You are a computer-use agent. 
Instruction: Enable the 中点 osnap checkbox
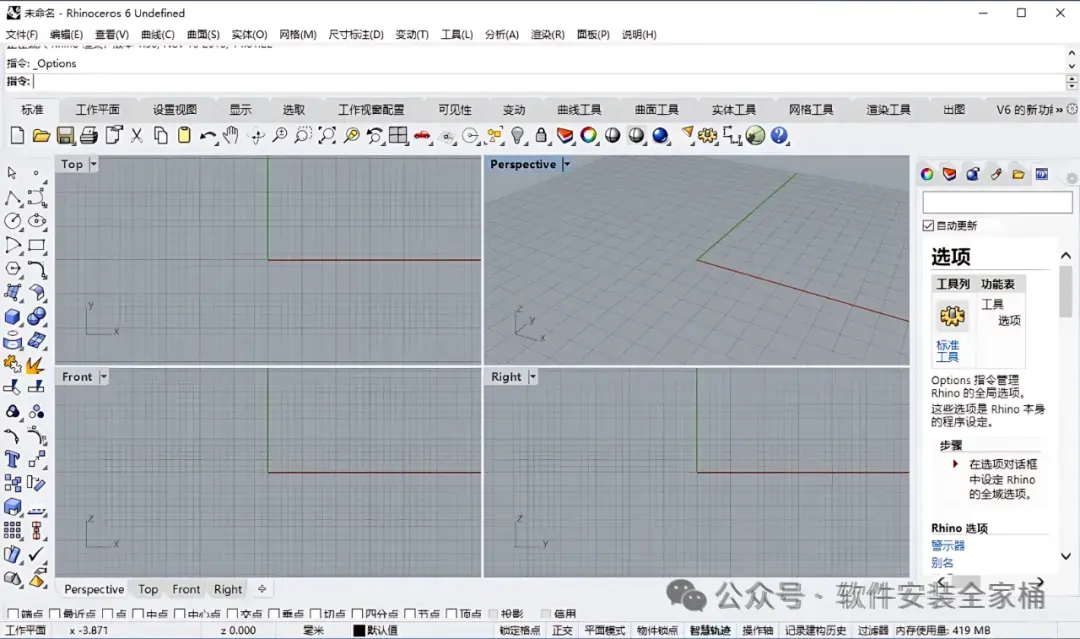coord(138,614)
